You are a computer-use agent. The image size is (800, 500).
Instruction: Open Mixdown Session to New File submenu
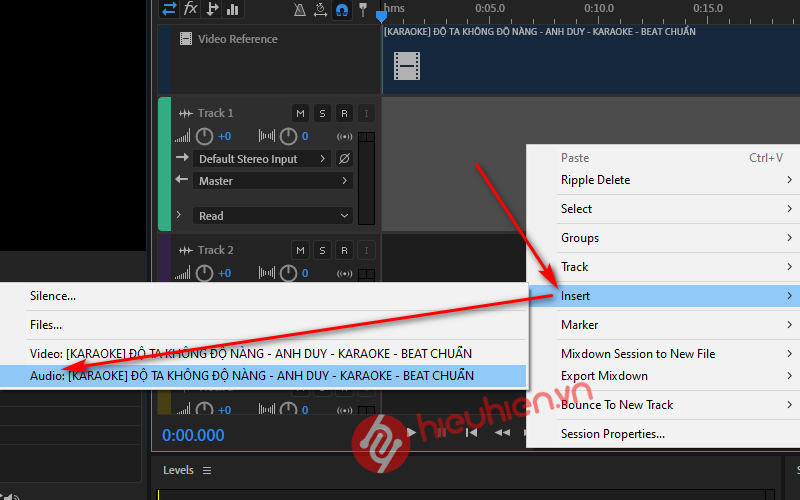click(x=663, y=354)
